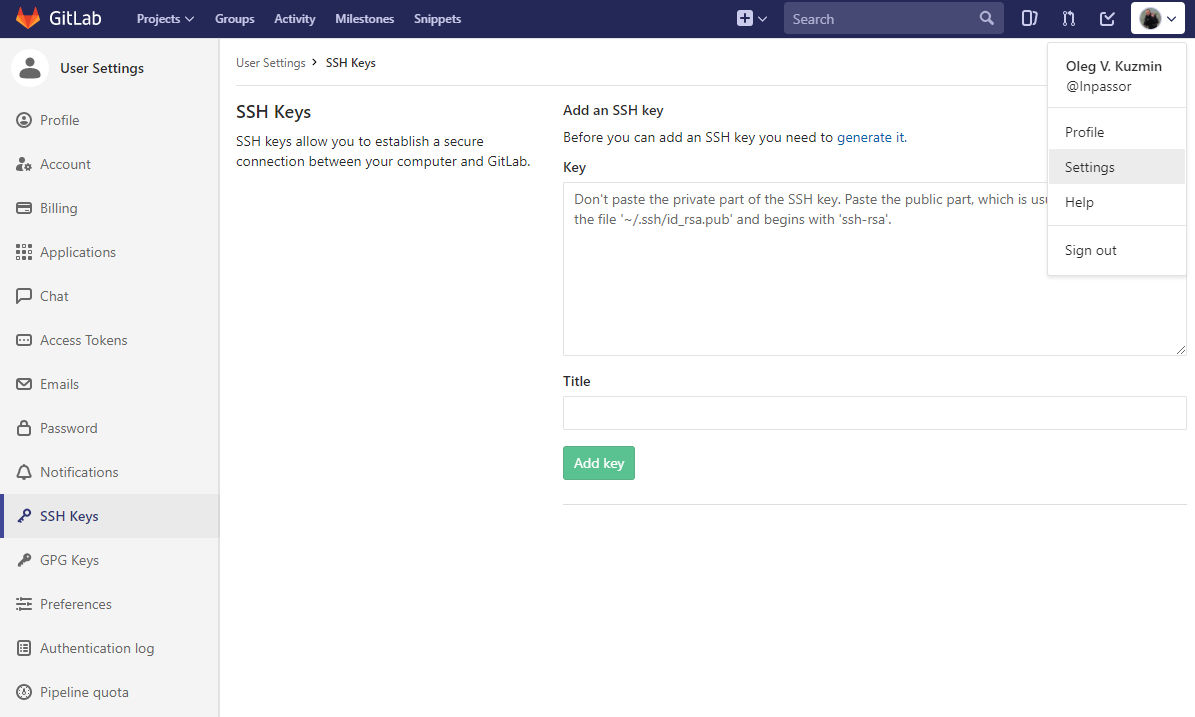Grab the Key textarea resize handle
Image resolution: width=1195 pixels, height=717 pixels.
coord(1181,350)
